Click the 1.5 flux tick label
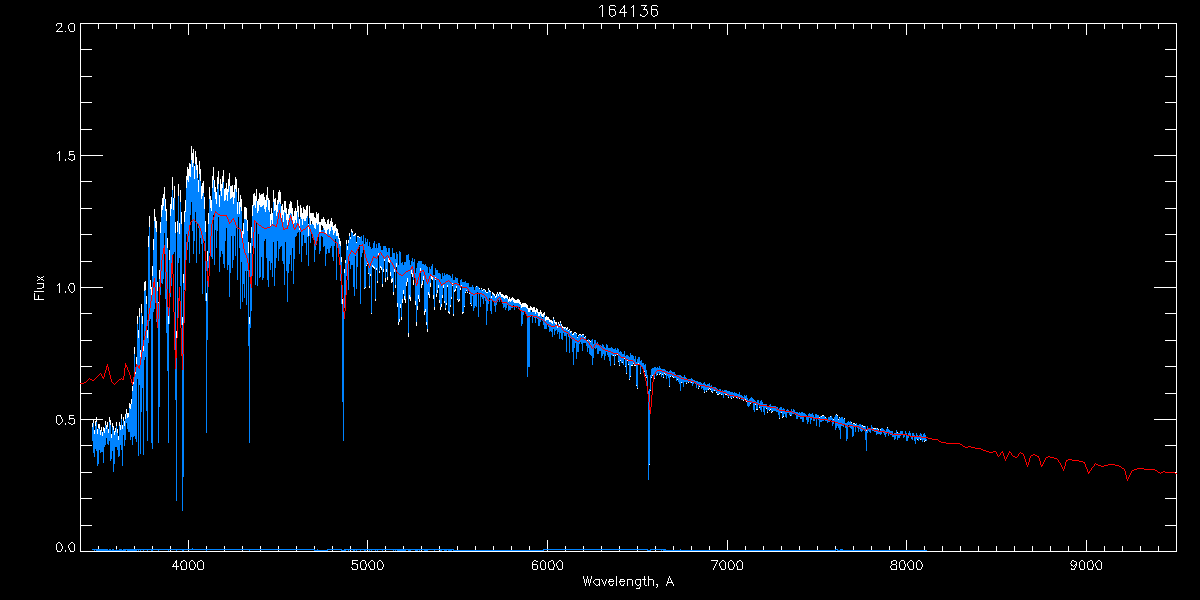This screenshot has height=600, width=1200. (64, 156)
